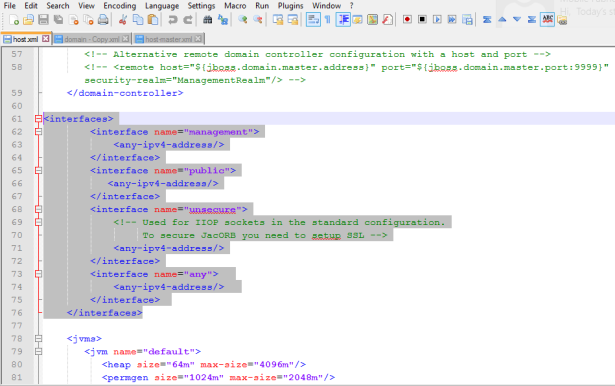Collapse the unsecure interface fold at line 68
The width and height of the screenshot is (615, 386).
(x=38, y=209)
